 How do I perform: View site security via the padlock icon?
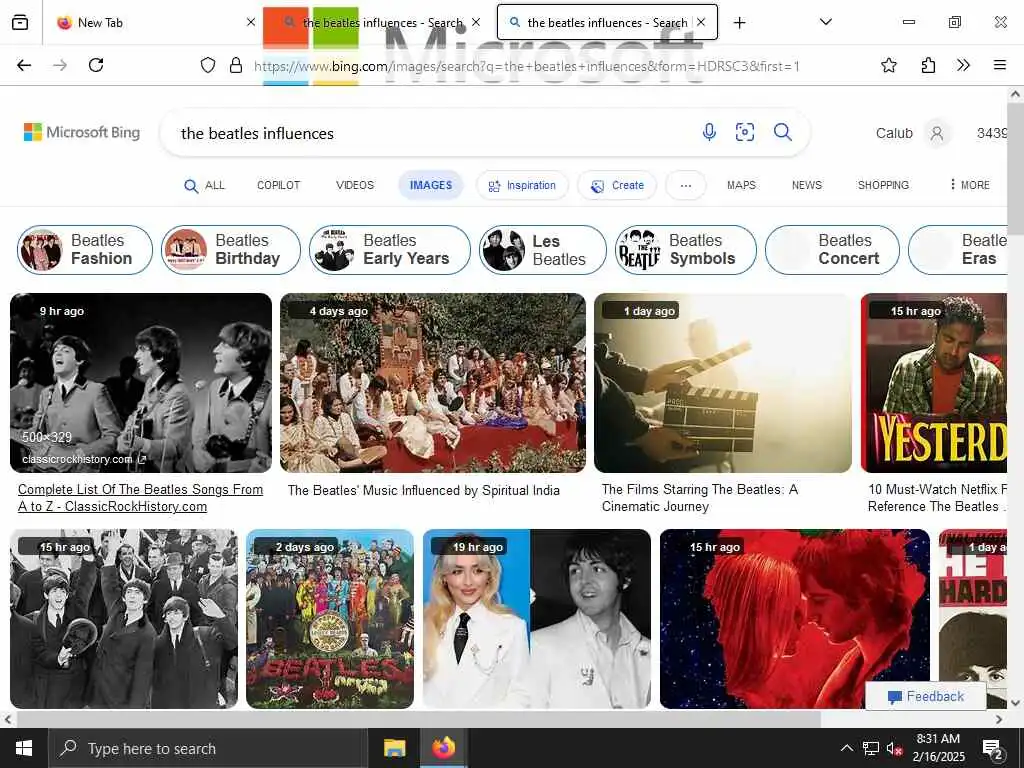coord(236,65)
